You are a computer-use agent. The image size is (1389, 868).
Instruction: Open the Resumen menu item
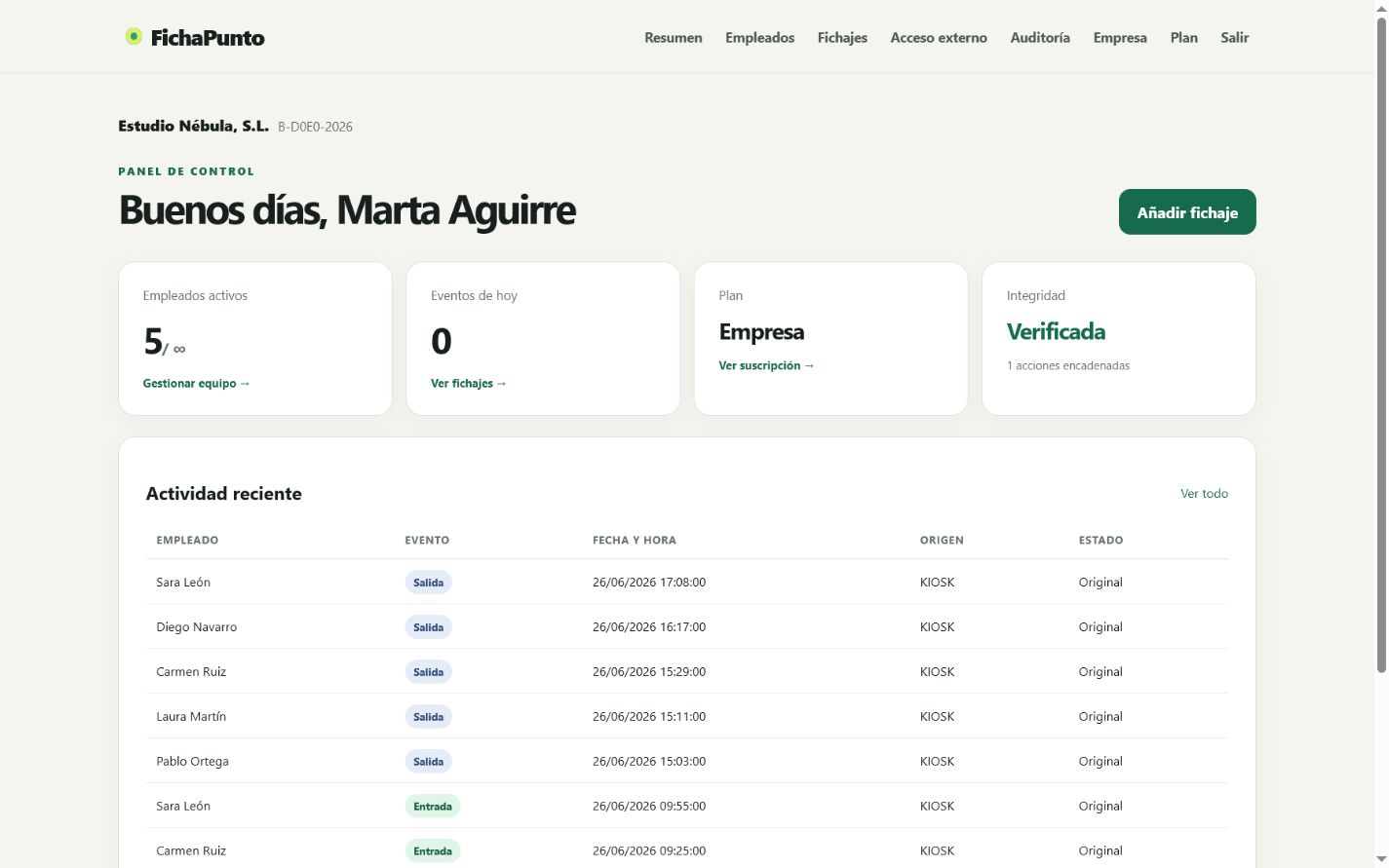(674, 38)
